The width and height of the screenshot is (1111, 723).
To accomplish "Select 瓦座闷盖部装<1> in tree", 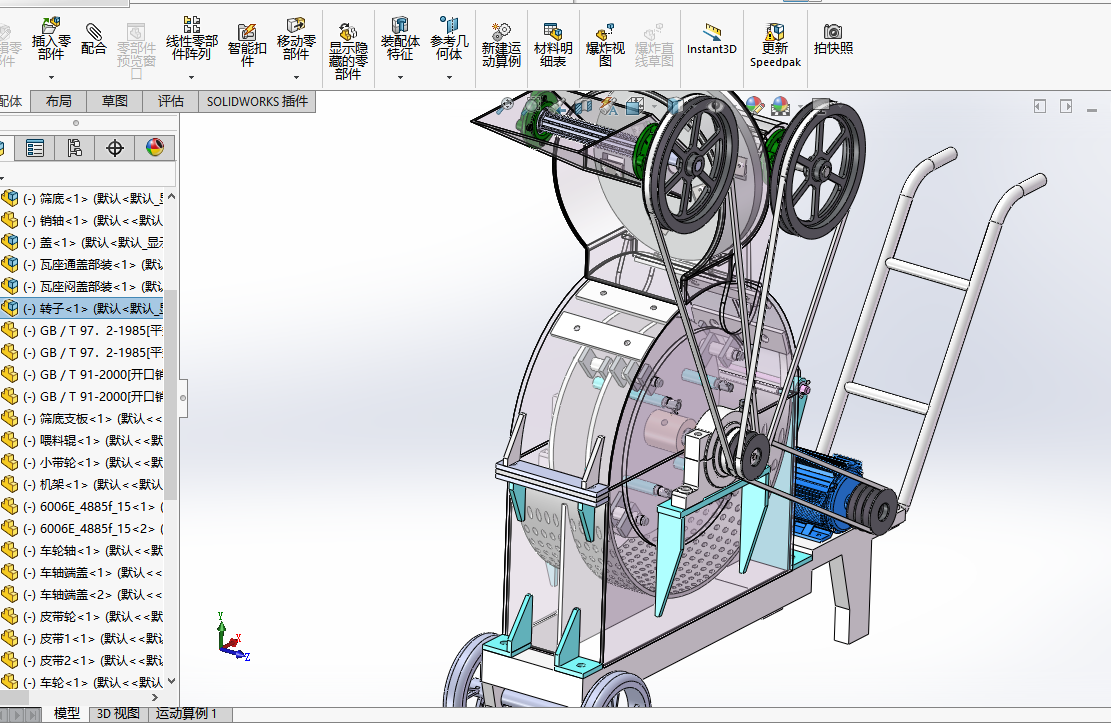I will 82,286.
